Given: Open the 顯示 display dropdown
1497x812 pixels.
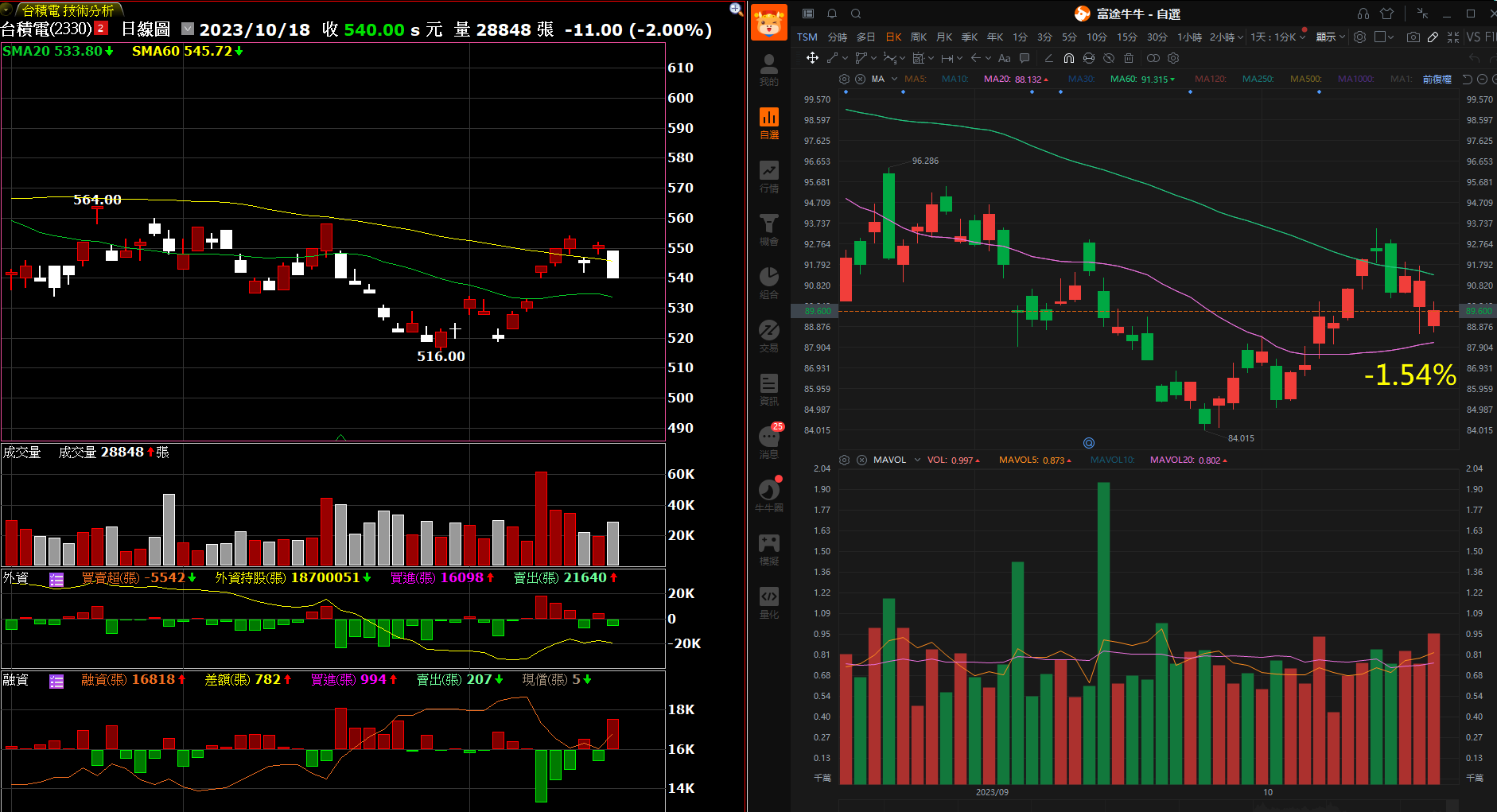Looking at the screenshot, I should [1331, 37].
